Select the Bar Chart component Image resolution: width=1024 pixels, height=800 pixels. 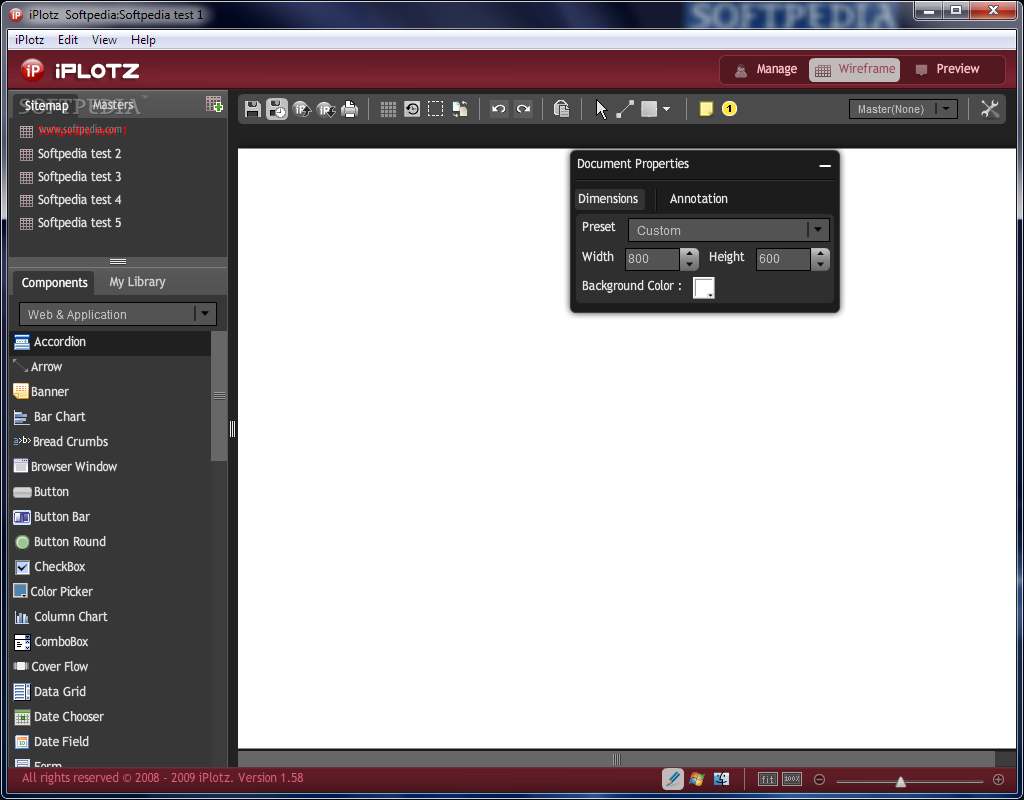click(110, 417)
